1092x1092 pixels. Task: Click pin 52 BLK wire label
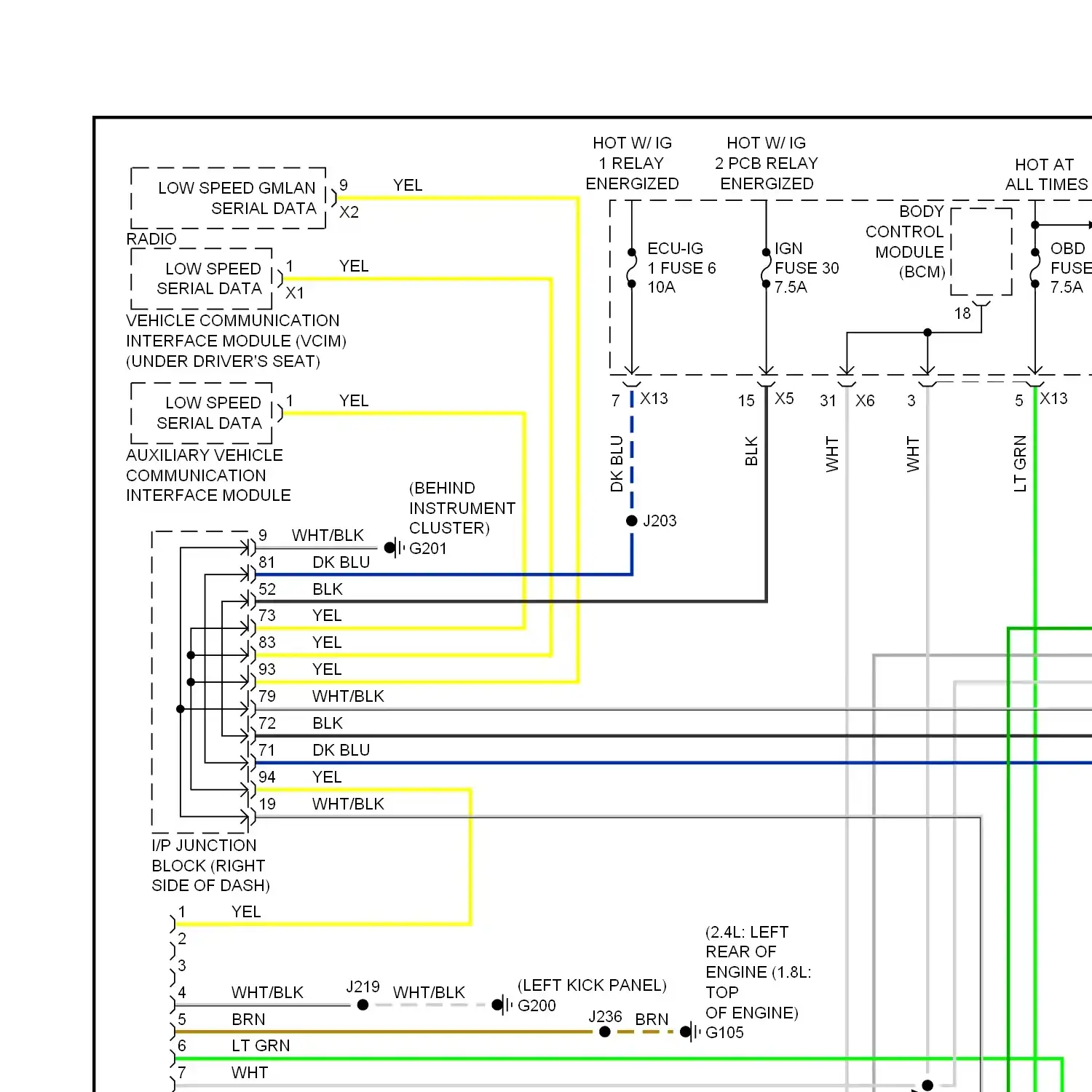pyautogui.click(x=328, y=589)
